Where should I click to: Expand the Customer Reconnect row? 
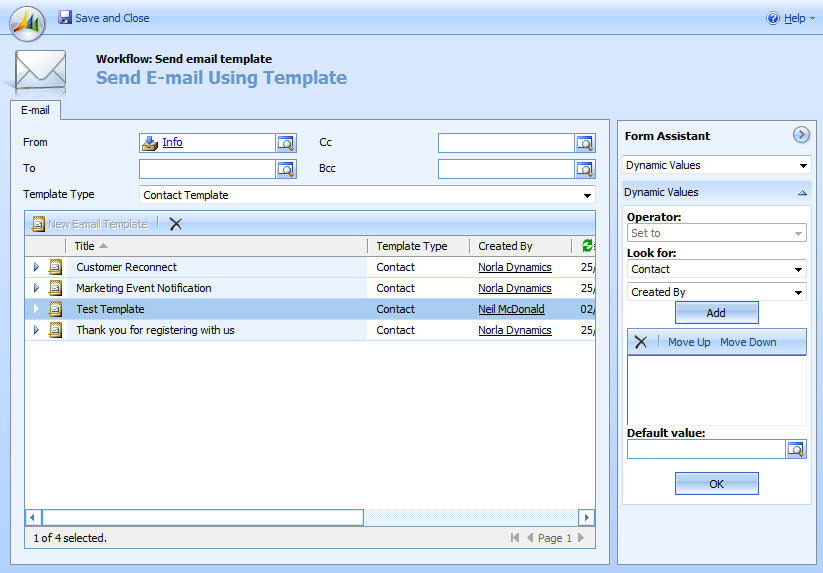click(36, 267)
